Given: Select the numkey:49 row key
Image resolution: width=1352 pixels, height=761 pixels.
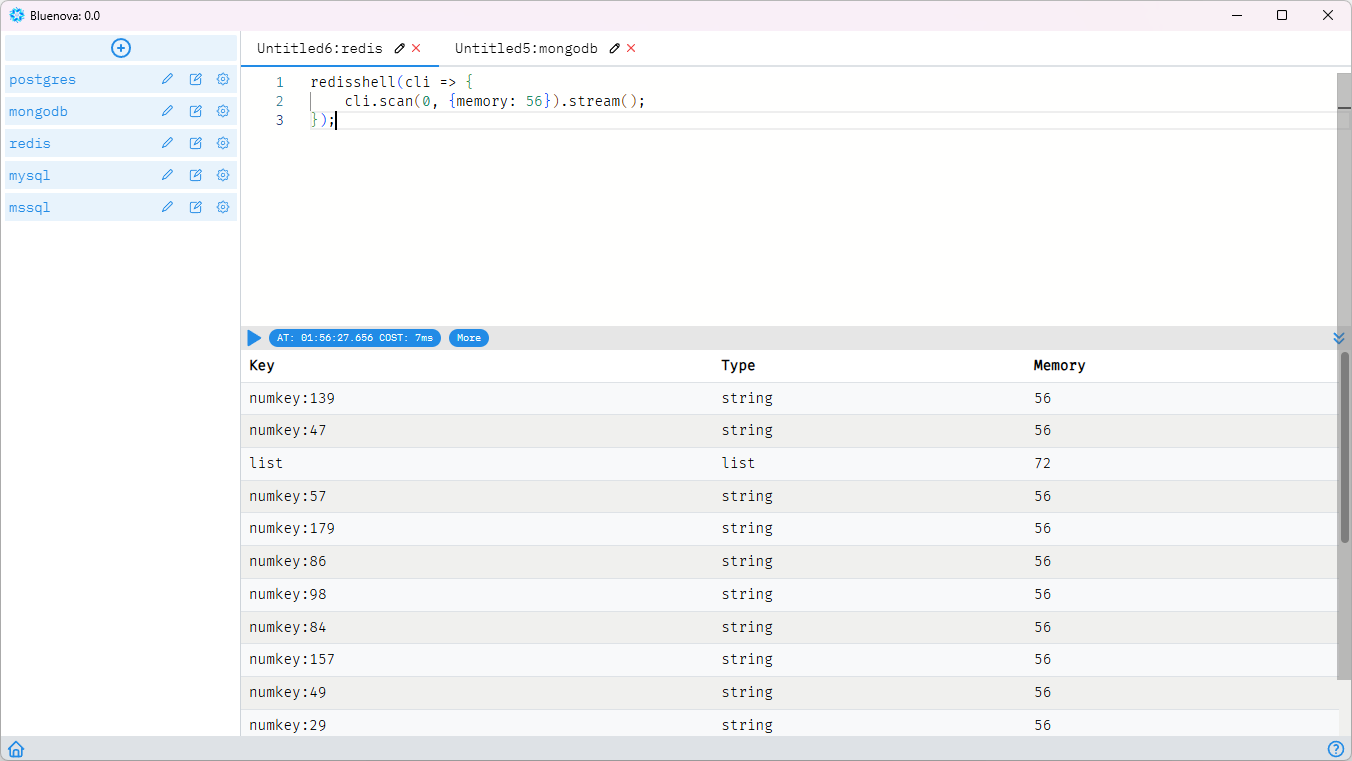Looking at the screenshot, I should [288, 692].
